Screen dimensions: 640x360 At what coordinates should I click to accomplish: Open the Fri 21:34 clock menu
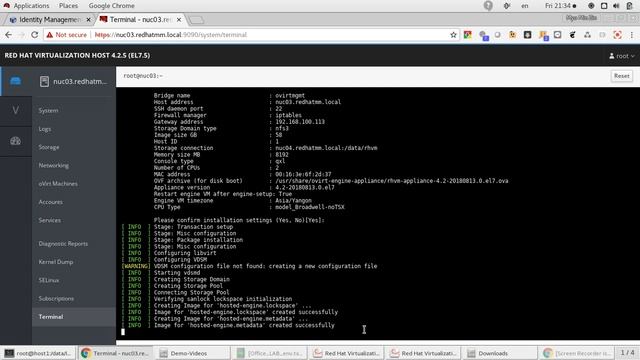(560, 6)
